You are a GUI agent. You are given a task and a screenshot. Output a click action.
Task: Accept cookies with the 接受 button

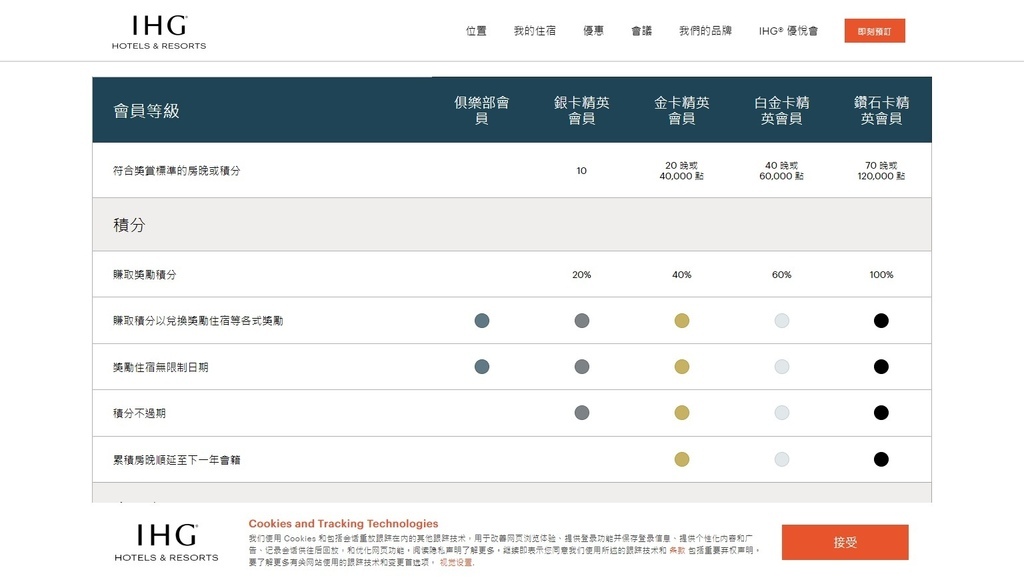click(x=845, y=542)
